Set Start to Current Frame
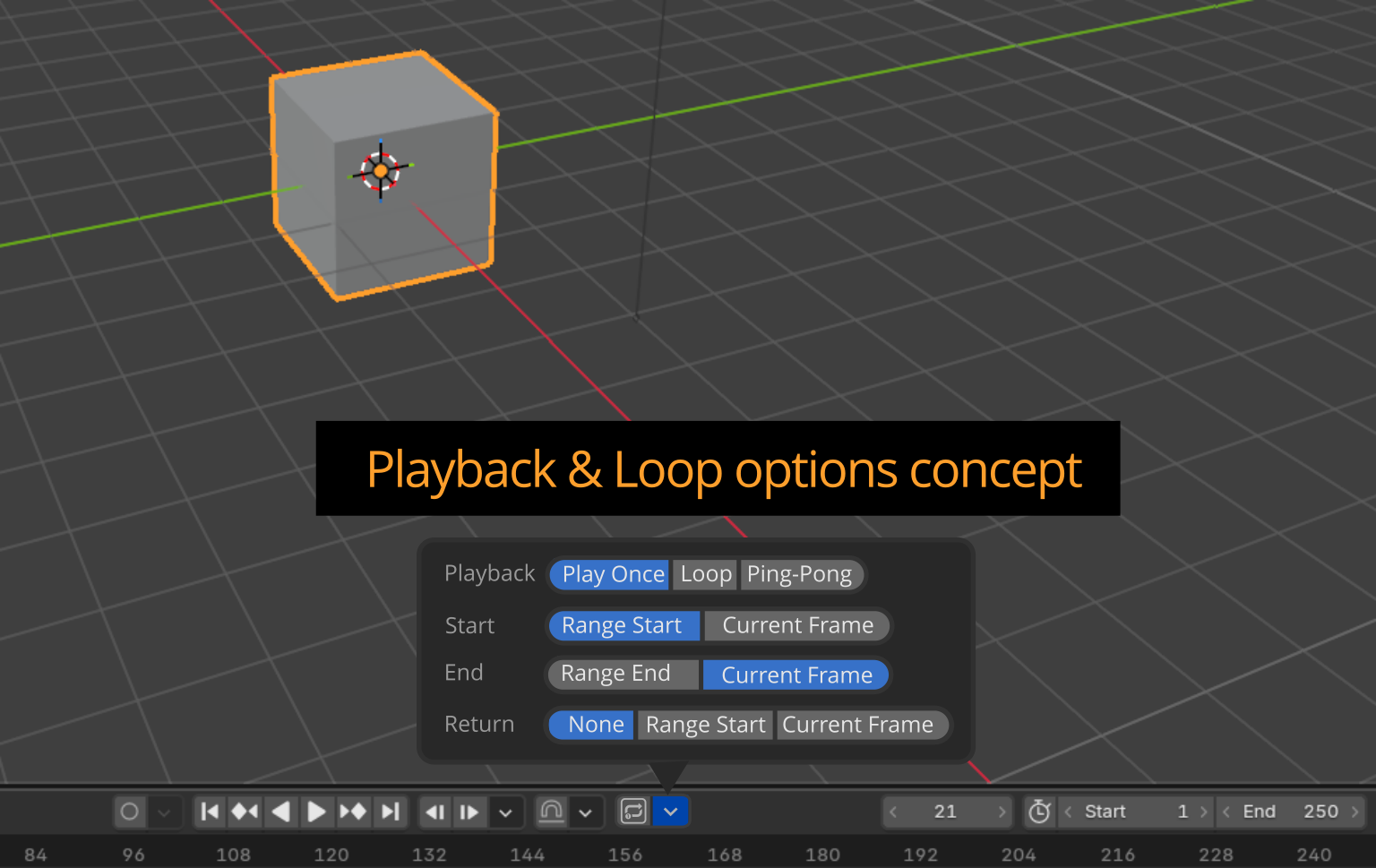1376x868 pixels. 797,625
